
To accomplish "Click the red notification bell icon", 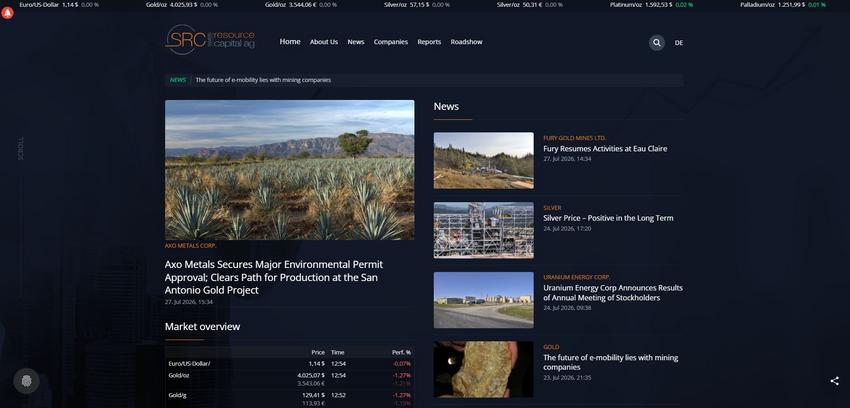I will coord(7,13).
